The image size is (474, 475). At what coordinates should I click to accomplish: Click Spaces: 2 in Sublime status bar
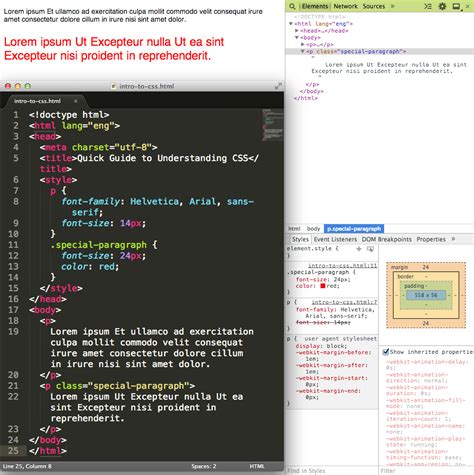[204, 466]
